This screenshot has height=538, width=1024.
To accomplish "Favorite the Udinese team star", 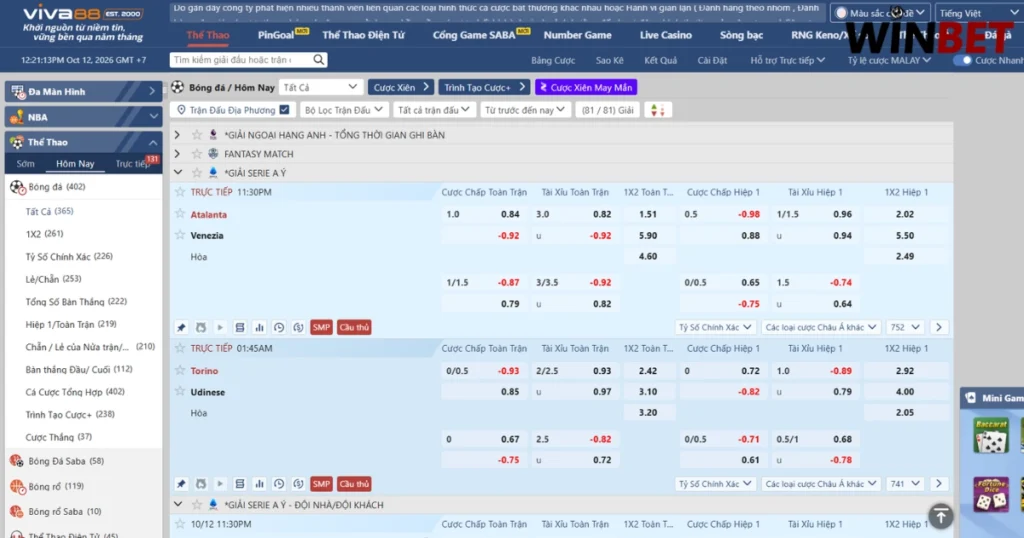I will [180, 391].
